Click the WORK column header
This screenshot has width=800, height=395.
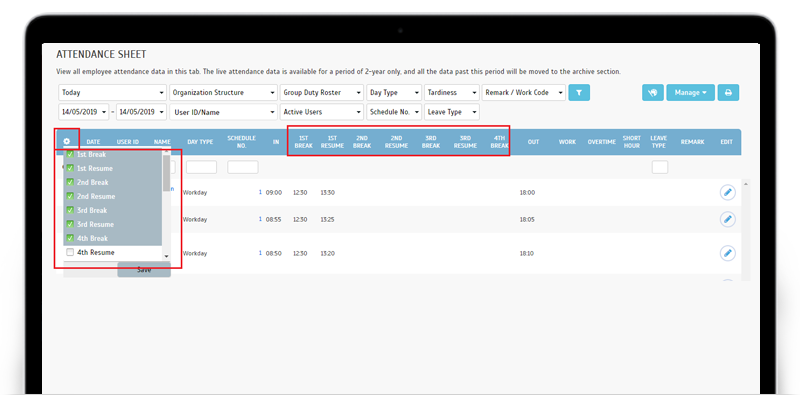567,142
